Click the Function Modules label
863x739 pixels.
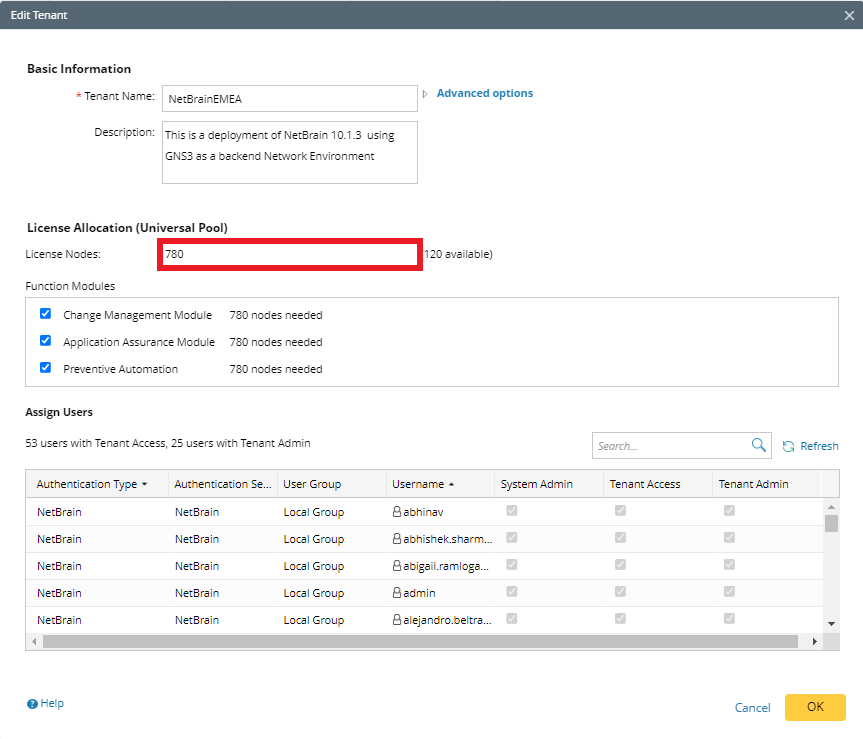(70, 286)
